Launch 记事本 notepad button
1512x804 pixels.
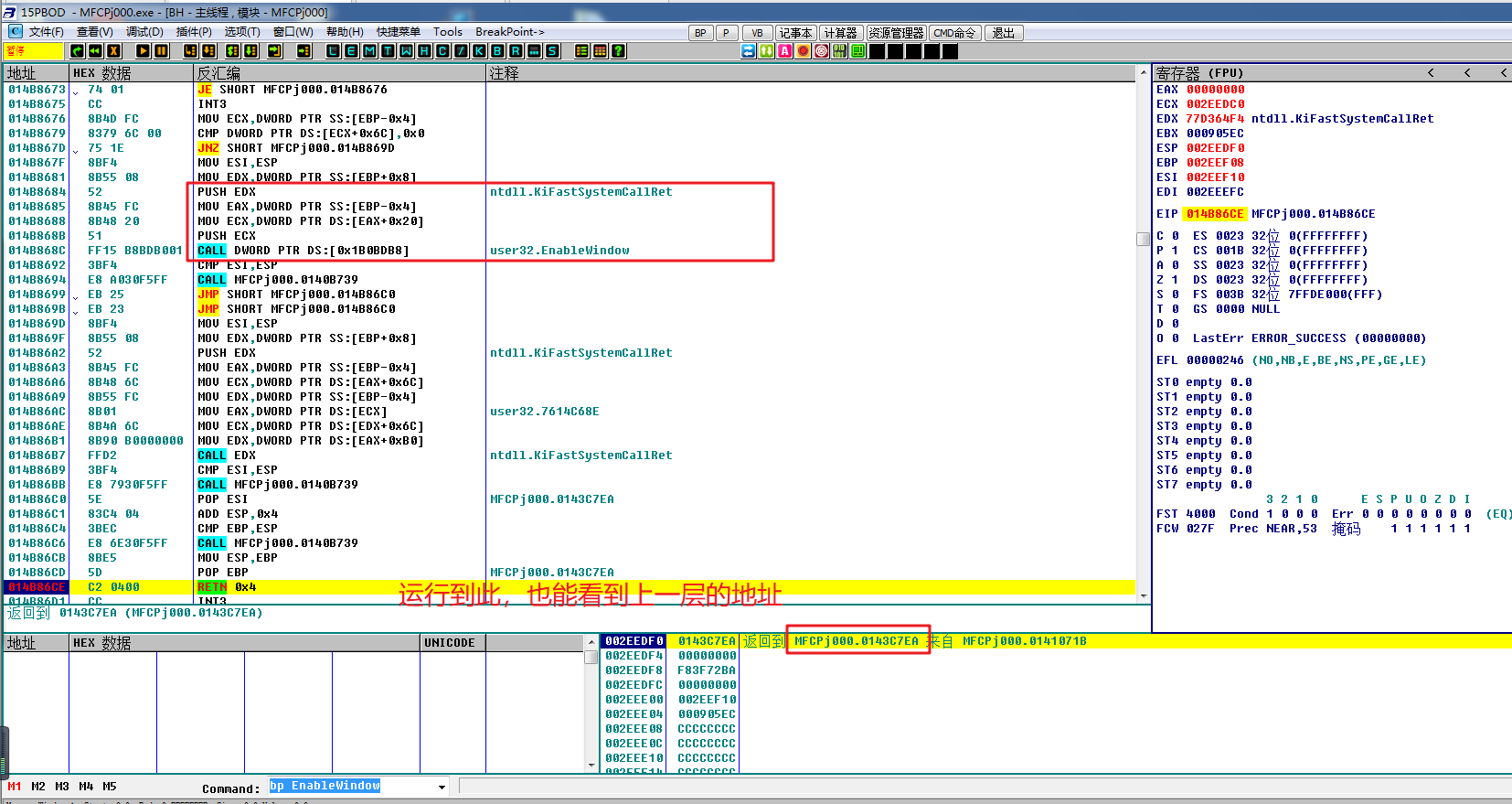tap(795, 33)
